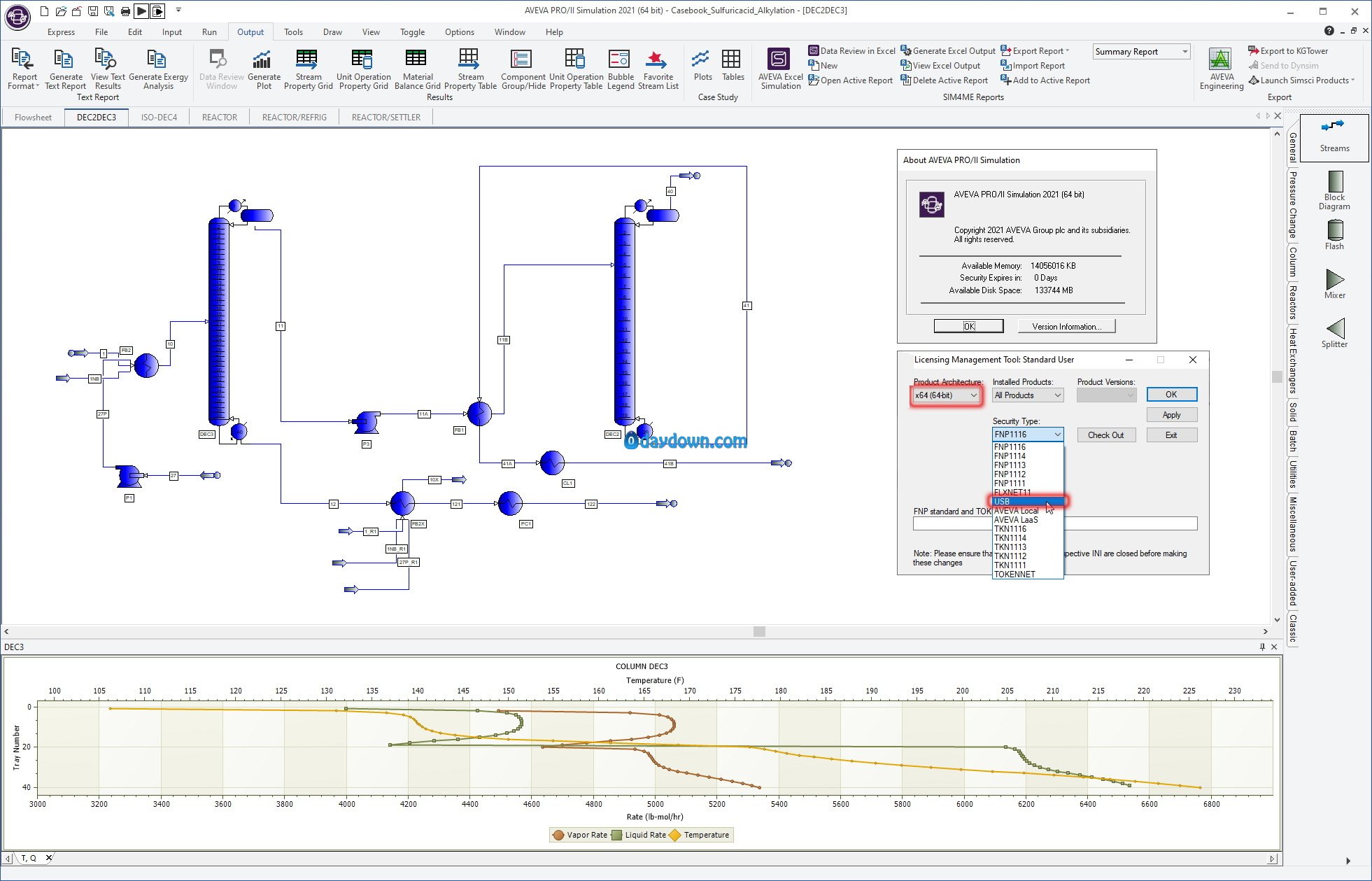Image resolution: width=1372 pixels, height=881 pixels.
Task: Expand Export Report dropdown arrow
Action: [x=1068, y=50]
